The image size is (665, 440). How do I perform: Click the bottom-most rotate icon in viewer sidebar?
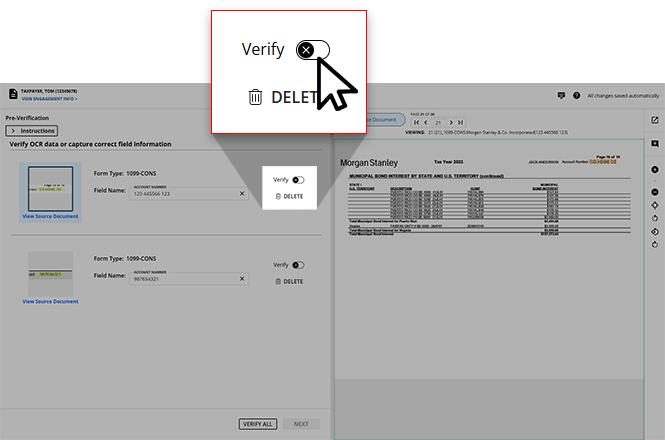[x=655, y=245]
